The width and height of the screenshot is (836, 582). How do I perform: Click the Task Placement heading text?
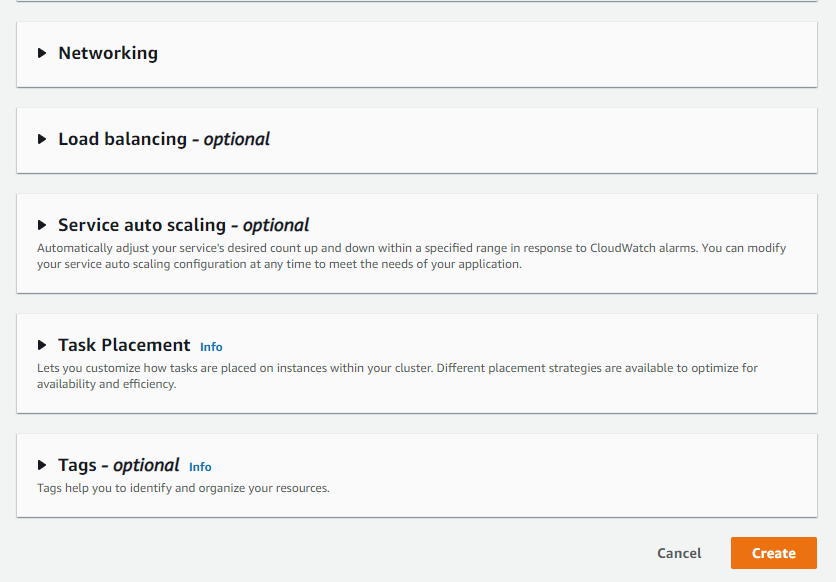tap(124, 345)
